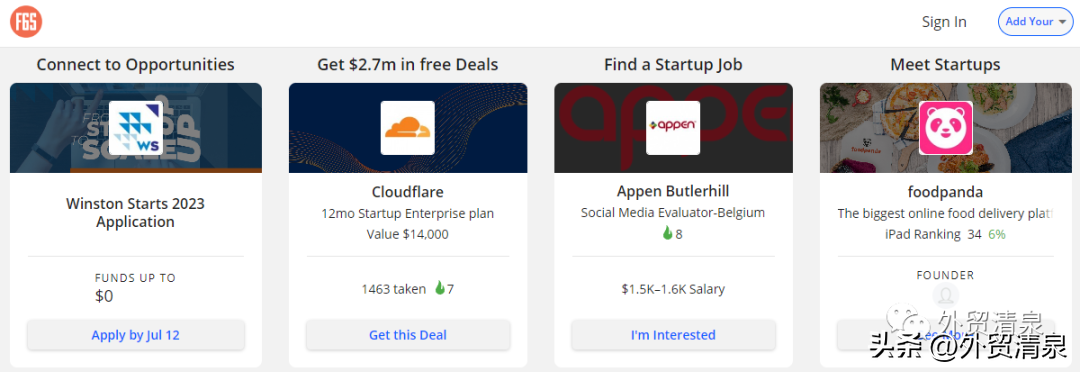Expand the Add Your dropdown
Viewport: 1080px width, 372px height.
tap(1035, 21)
